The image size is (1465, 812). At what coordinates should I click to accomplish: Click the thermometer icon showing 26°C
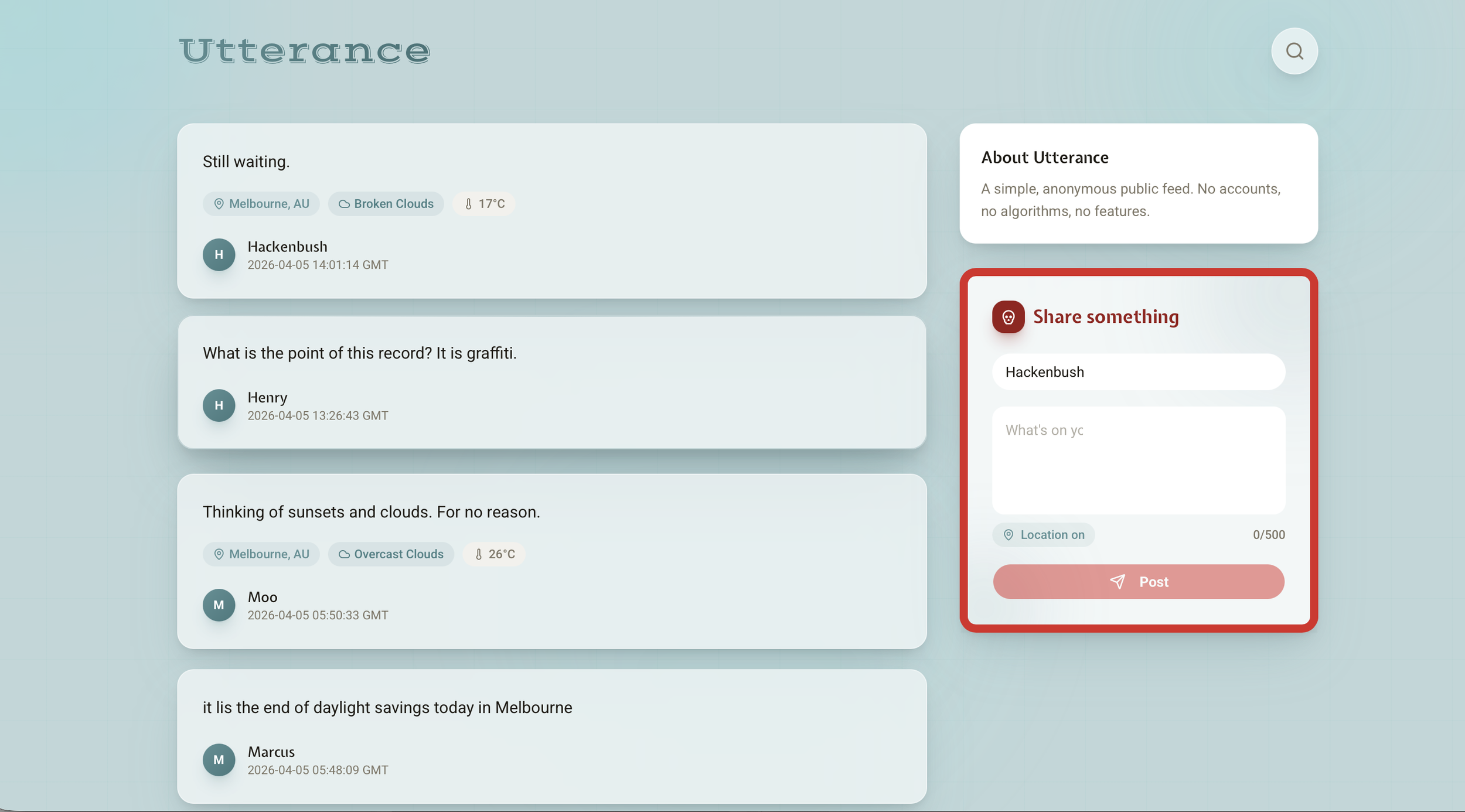tap(479, 554)
